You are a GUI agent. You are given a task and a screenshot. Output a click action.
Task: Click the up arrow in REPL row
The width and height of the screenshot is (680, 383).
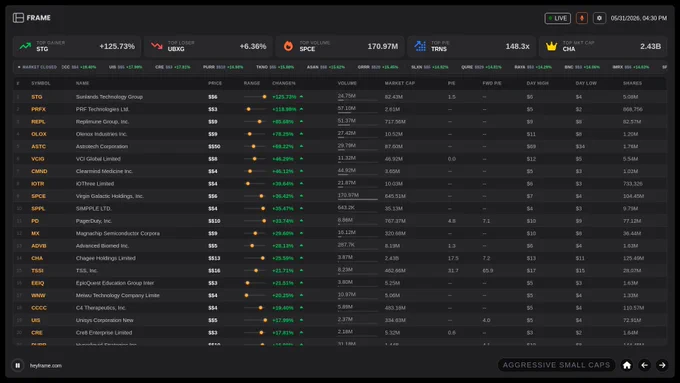301,121
